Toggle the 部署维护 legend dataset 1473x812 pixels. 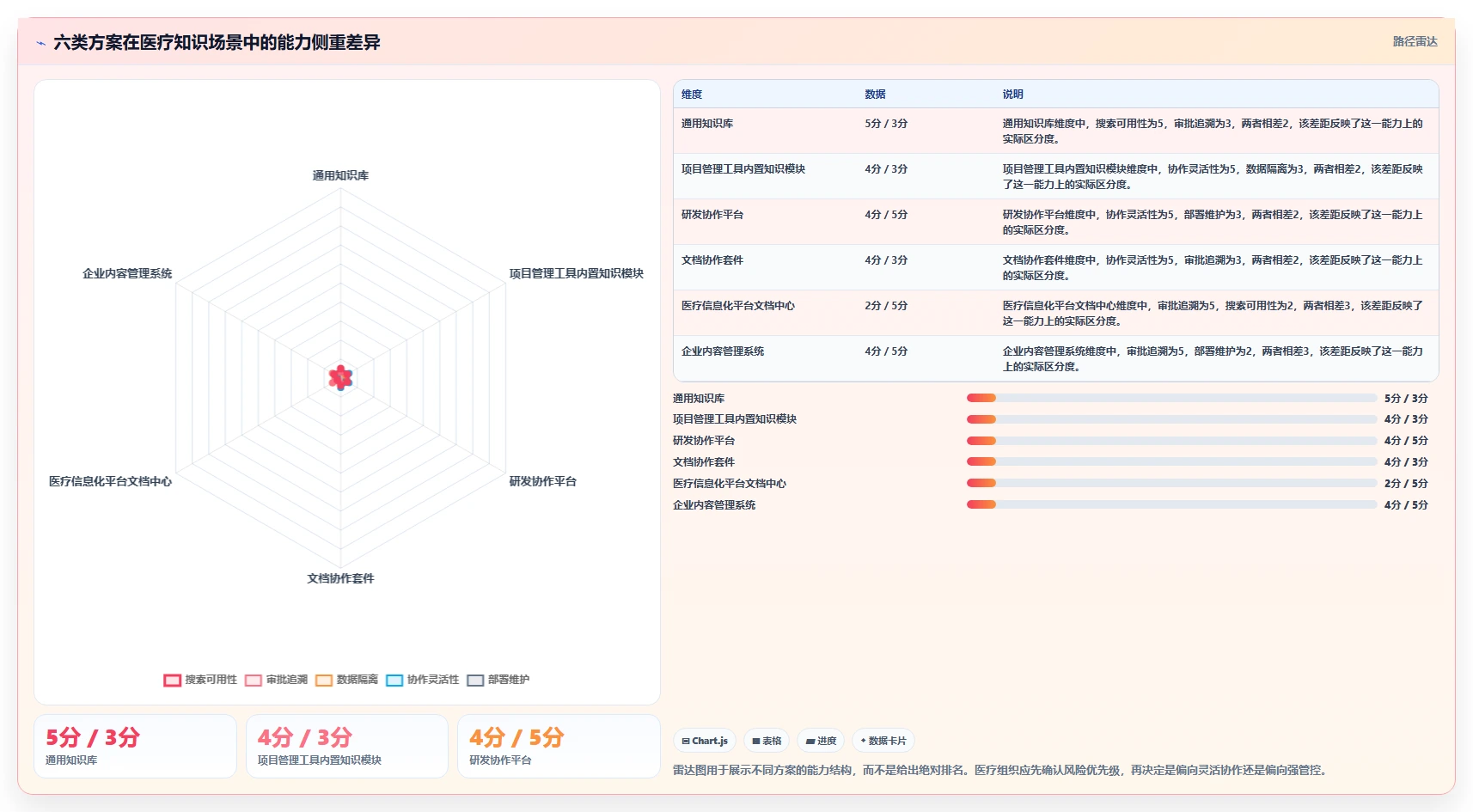[498, 680]
